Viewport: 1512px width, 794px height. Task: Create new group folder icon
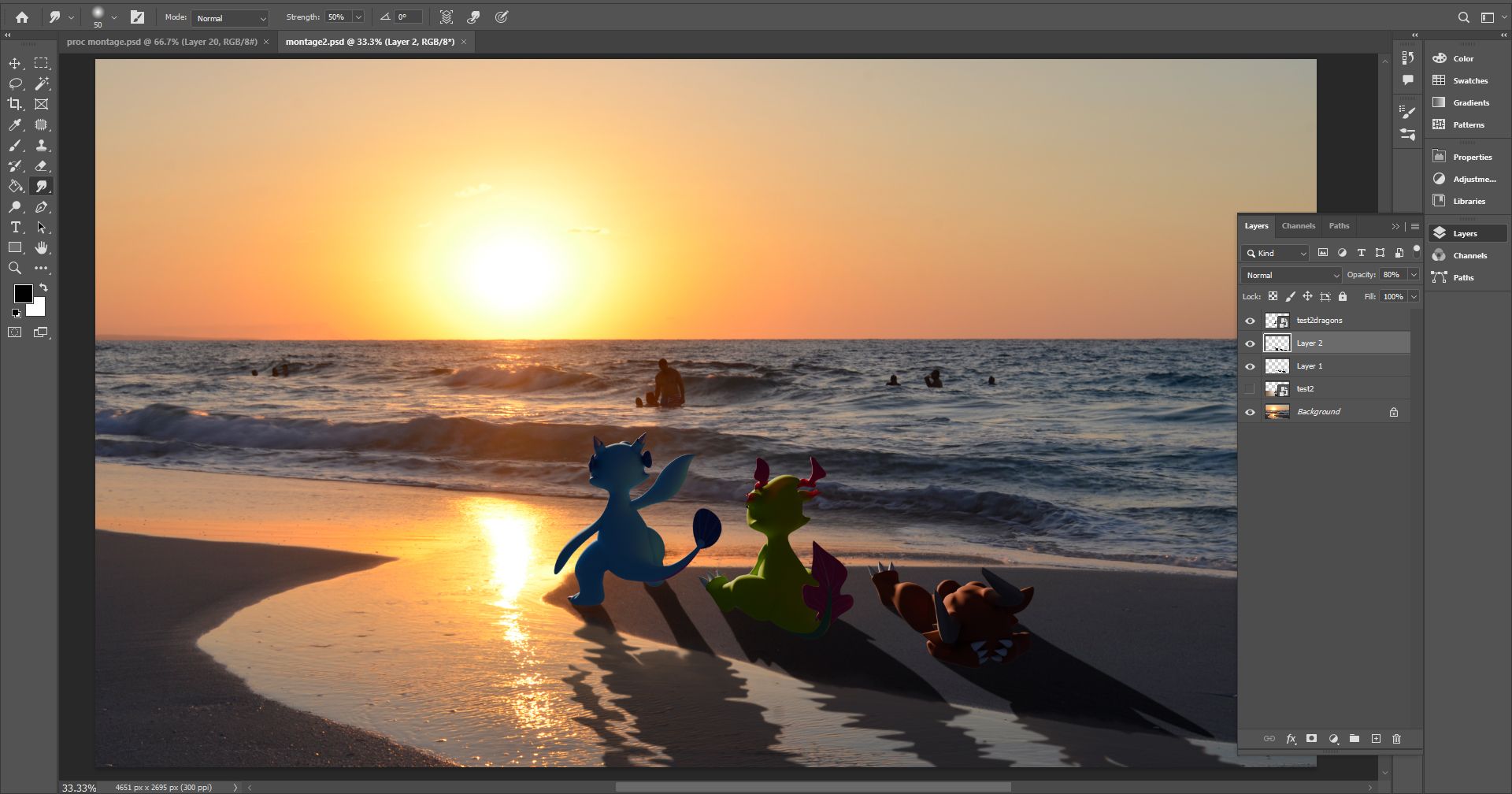coord(1354,739)
